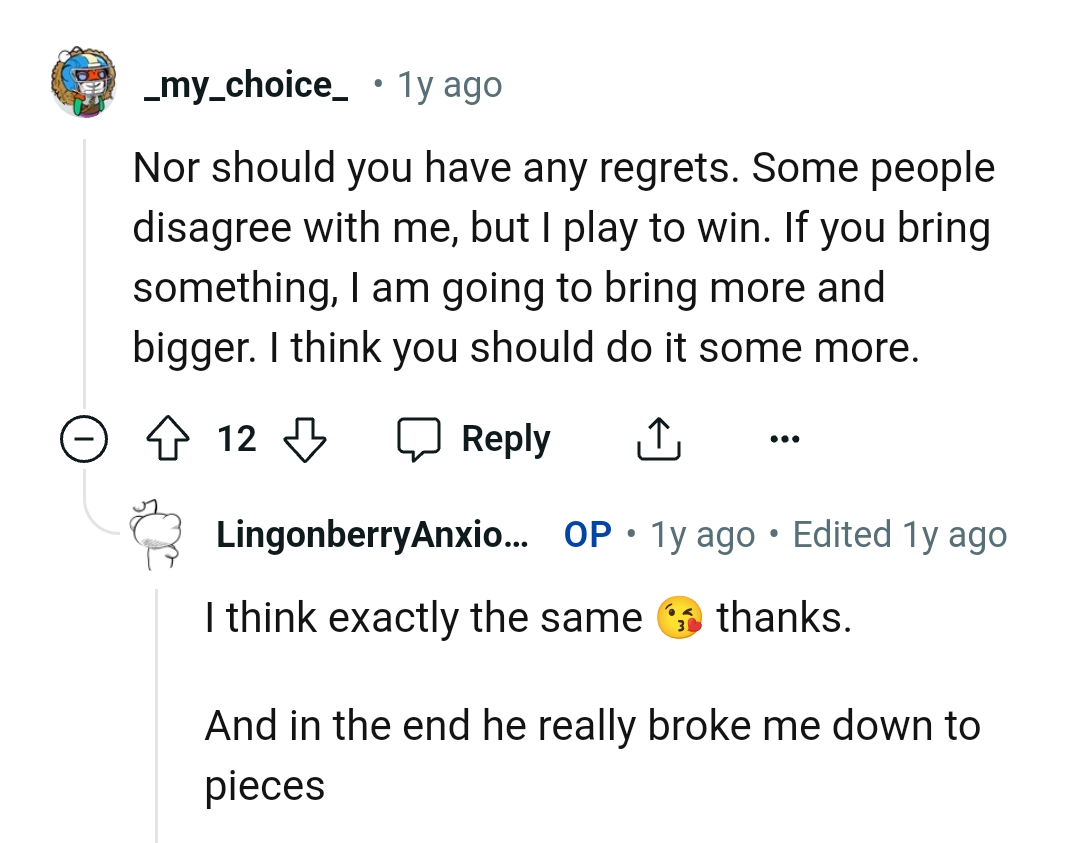The image size is (1080, 843).
Task: Click the vote count showing 12
Action: click(x=237, y=437)
